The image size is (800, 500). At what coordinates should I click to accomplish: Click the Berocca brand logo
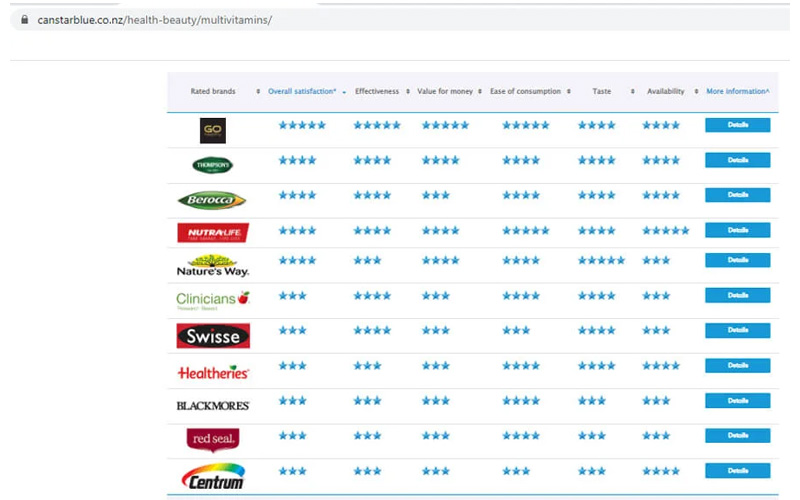coord(212,200)
